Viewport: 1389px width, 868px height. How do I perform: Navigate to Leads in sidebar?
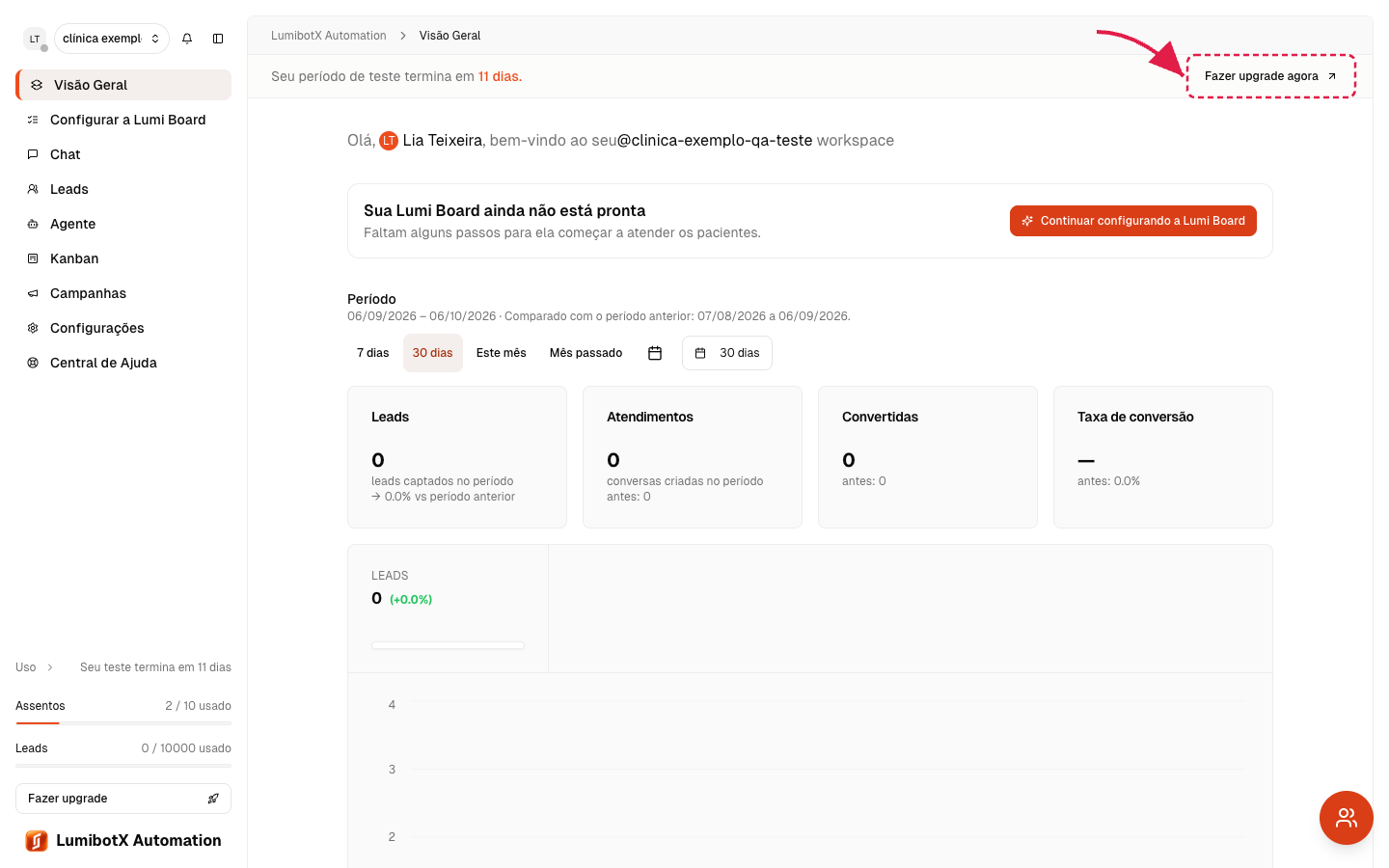(123, 189)
